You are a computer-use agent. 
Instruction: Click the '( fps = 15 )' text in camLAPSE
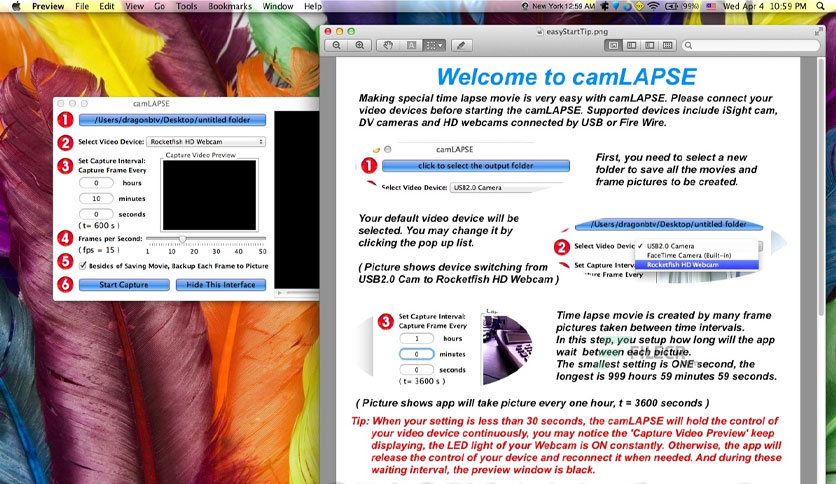point(99,250)
